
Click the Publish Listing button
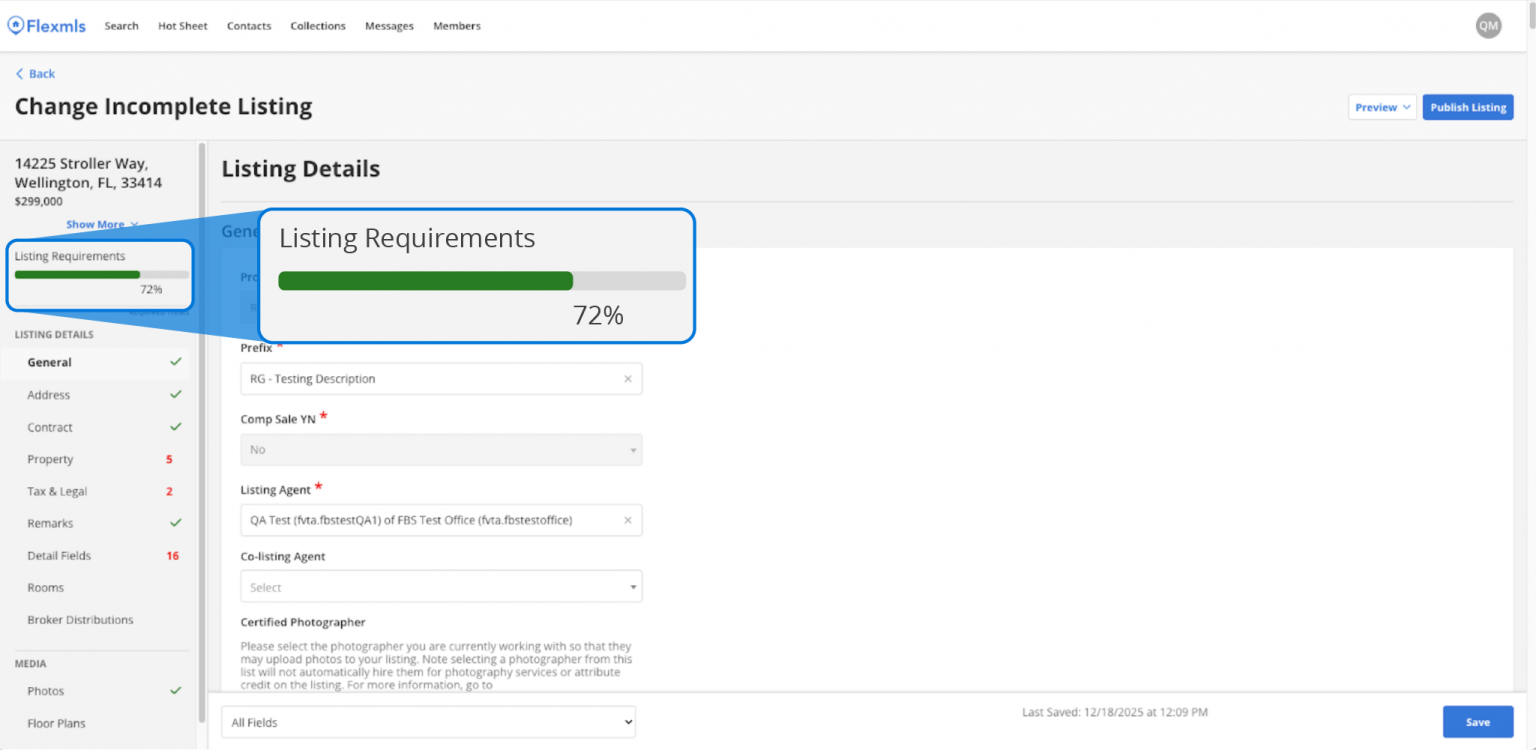(x=1468, y=107)
